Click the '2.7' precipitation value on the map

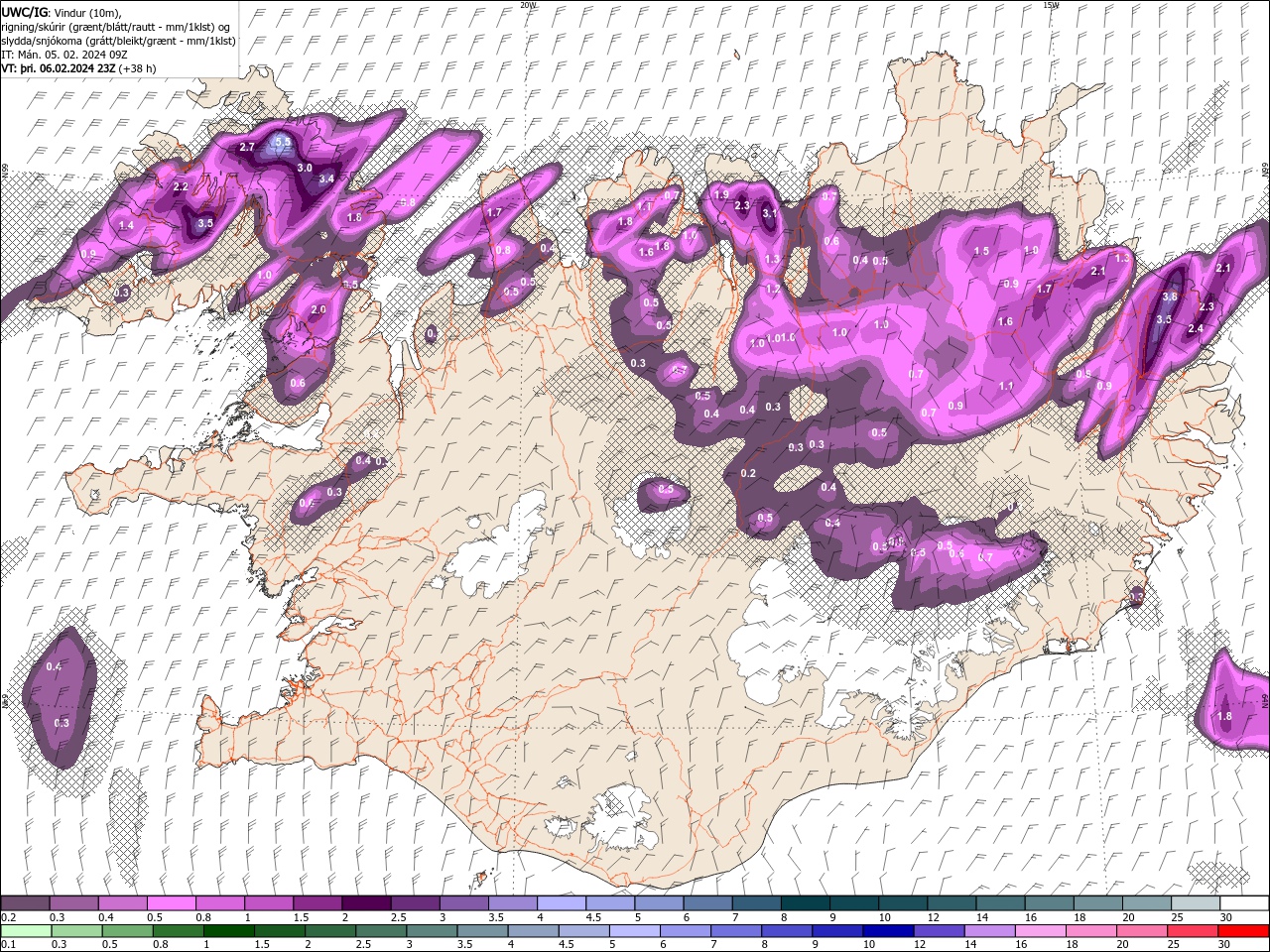click(247, 147)
